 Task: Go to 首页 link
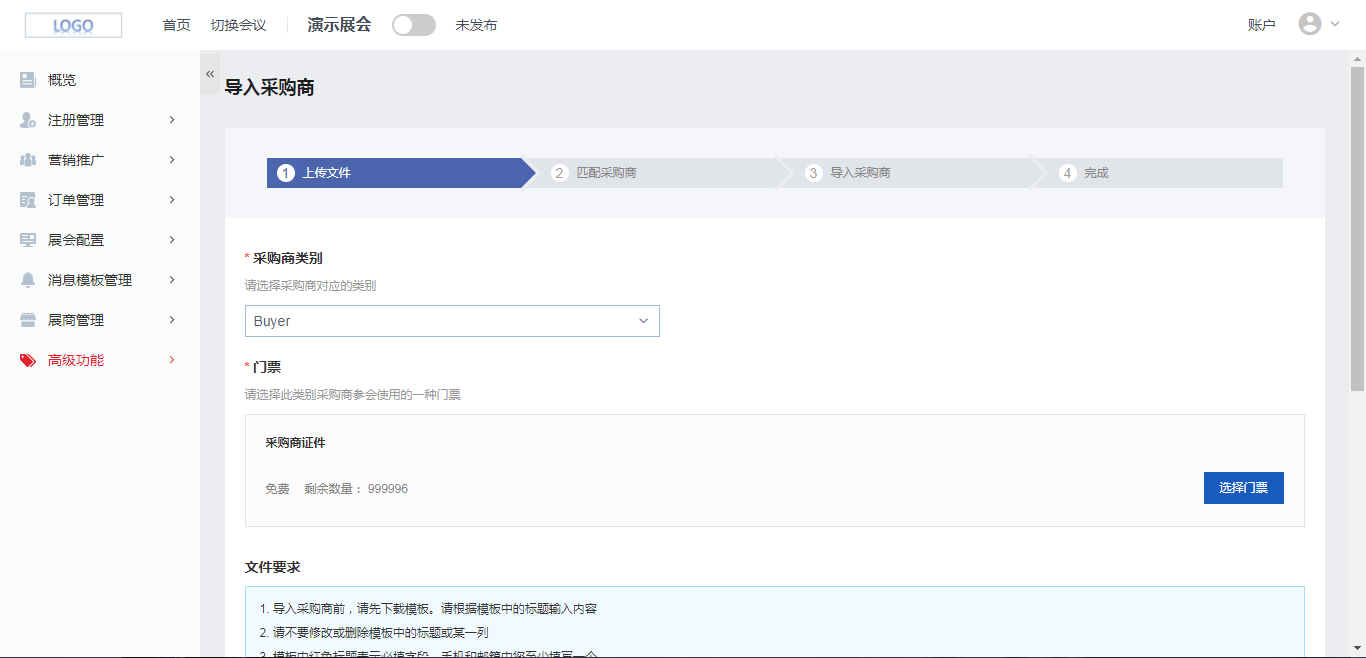(x=176, y=25)
